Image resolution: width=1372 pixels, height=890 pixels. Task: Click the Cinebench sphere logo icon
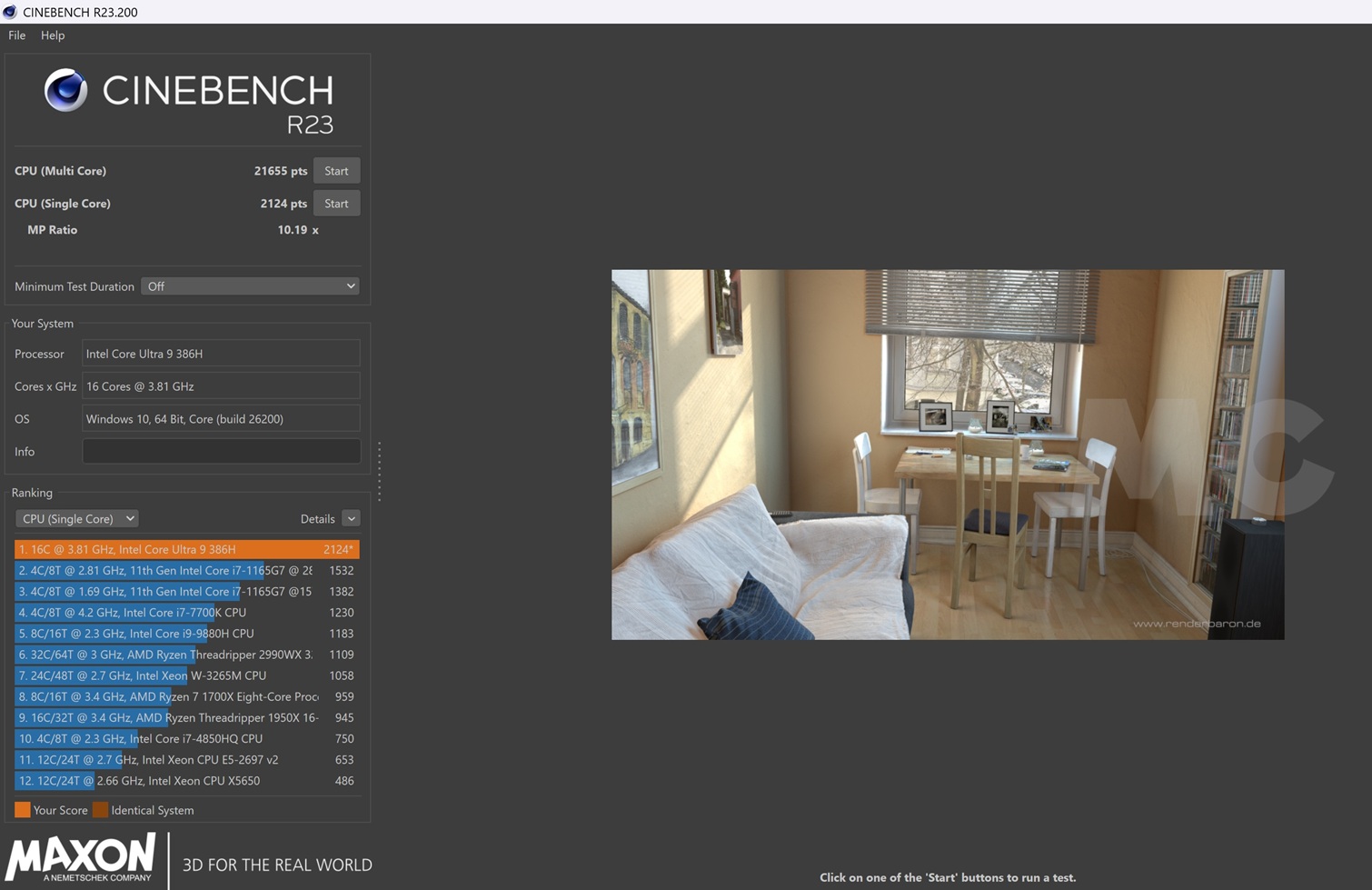[x=66, y=90]
